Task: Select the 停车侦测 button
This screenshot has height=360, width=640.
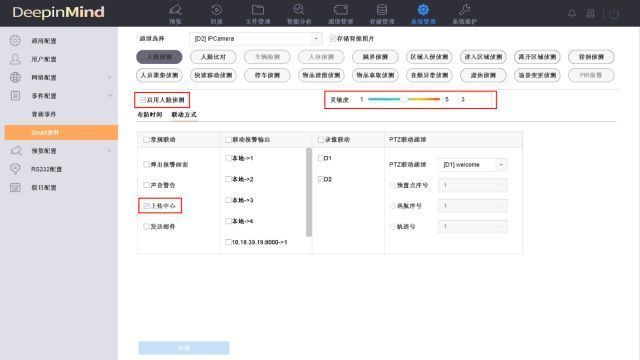Action: click(267, 75)
